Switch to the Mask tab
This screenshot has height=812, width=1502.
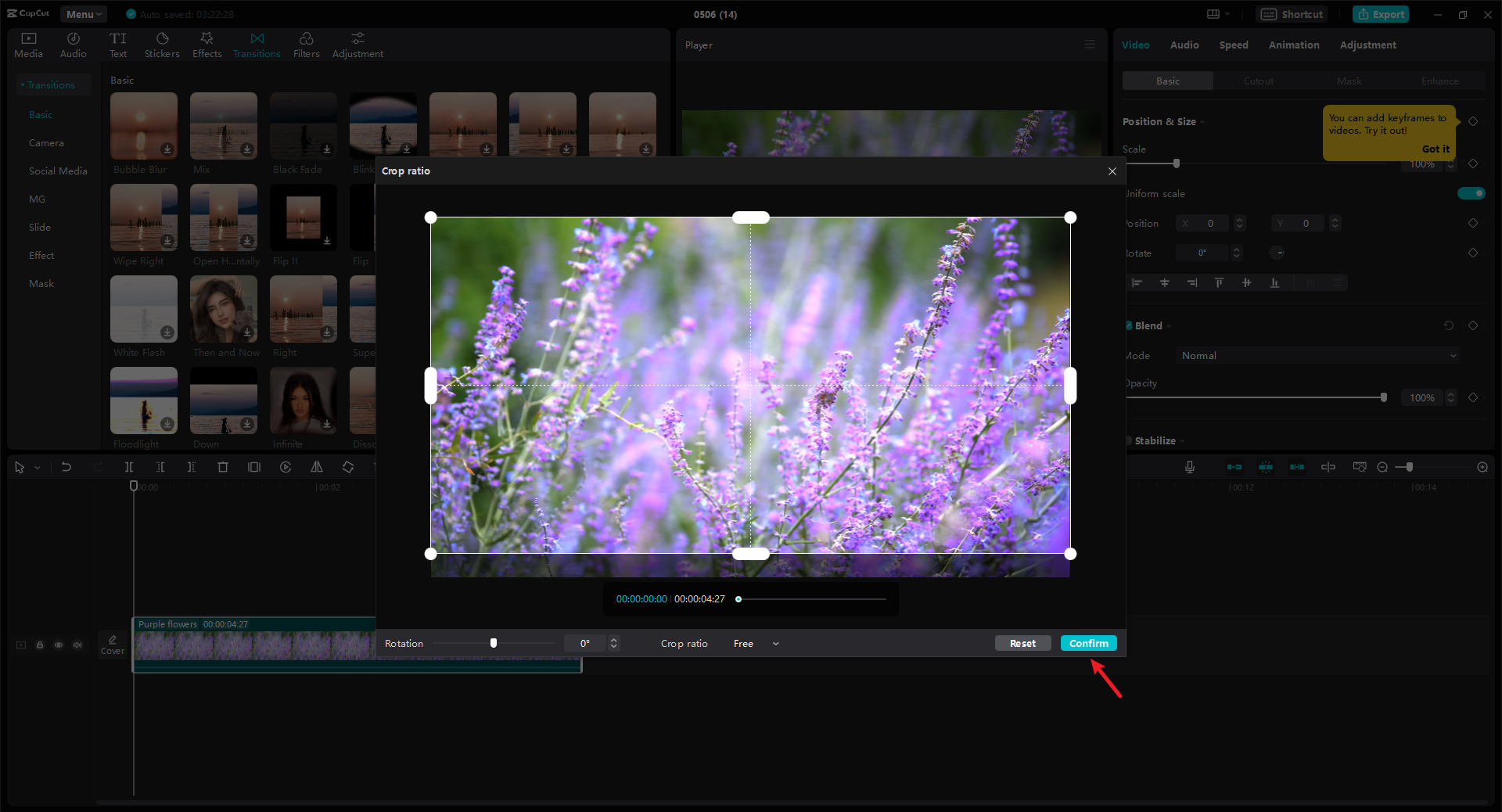pos(1349,81)
